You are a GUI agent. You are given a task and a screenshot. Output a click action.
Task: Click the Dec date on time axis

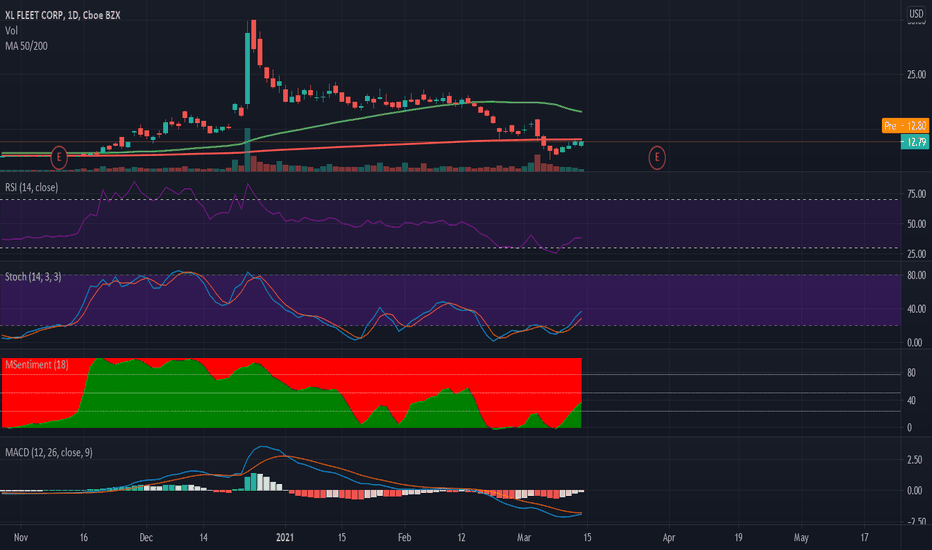point(146,538)
